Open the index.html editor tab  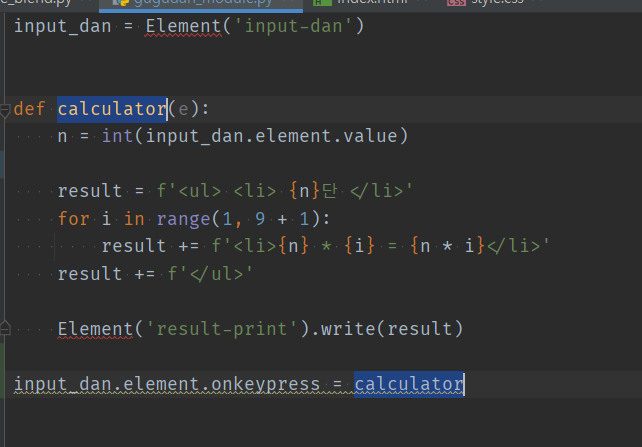[x=372, y=2]
